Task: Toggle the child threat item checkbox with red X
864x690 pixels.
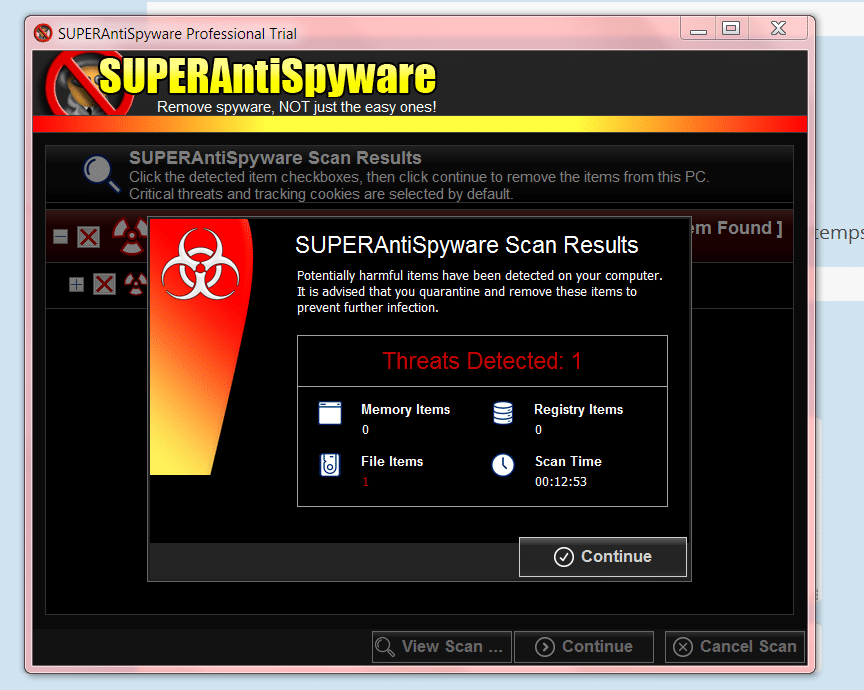Action: (x=104, y=284)
